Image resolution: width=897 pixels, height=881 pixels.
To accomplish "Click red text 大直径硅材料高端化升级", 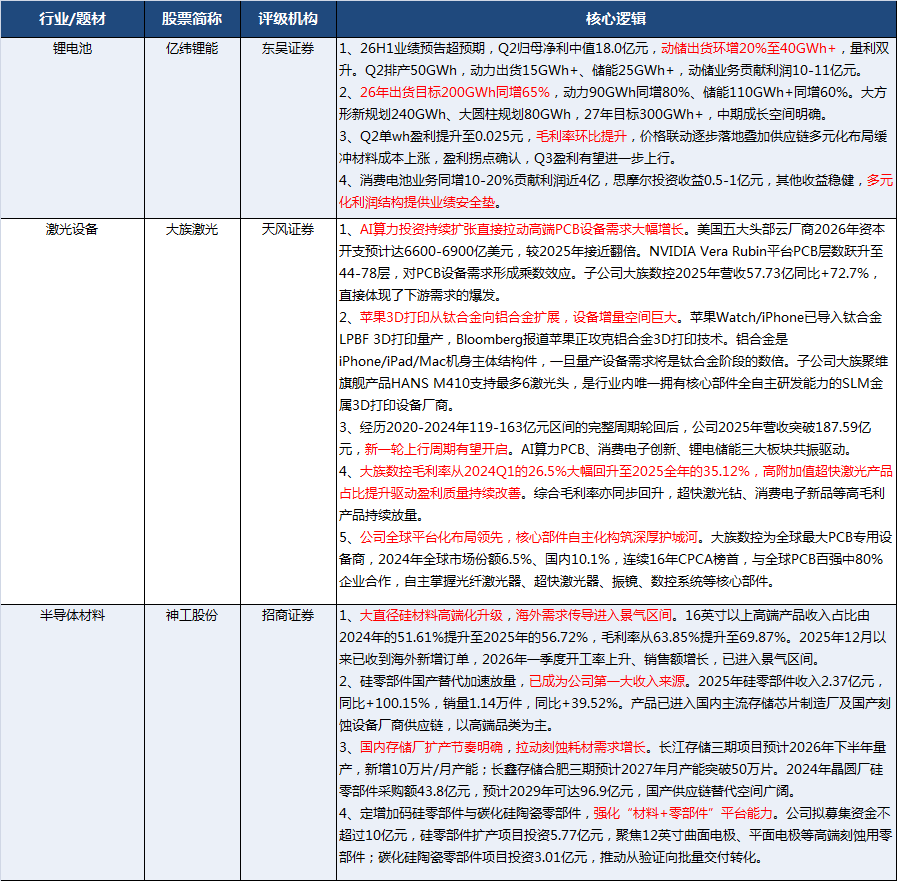I will (x=431, y=616).
